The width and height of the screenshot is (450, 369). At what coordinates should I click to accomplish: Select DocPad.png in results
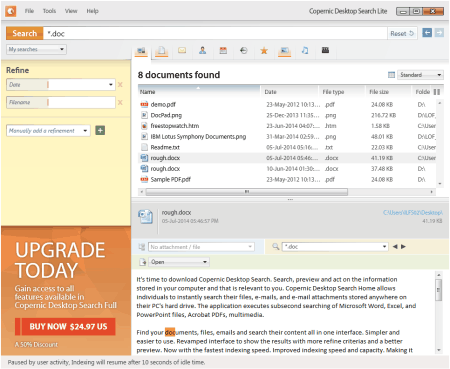(x=287, y=115)
